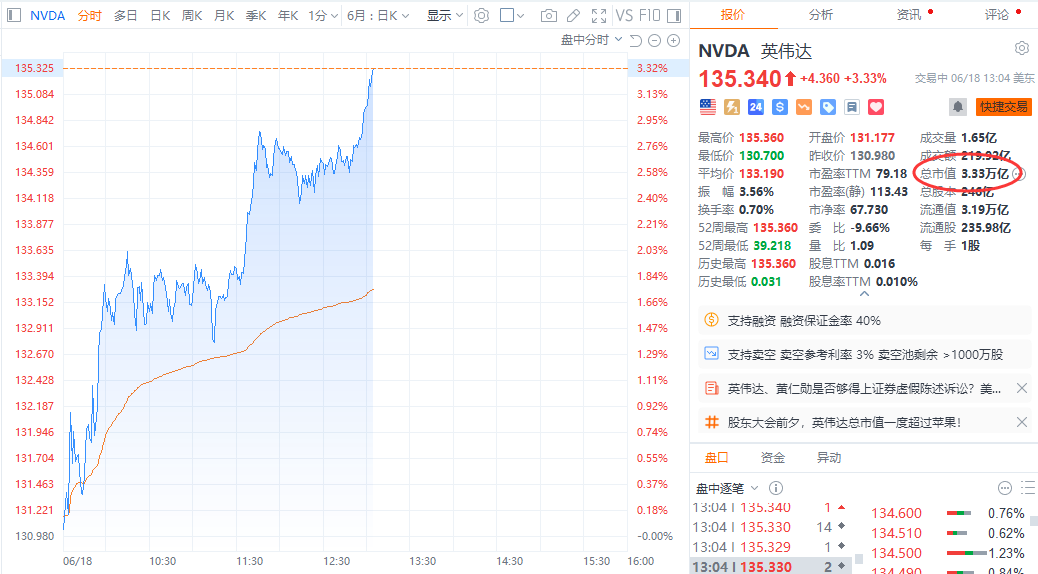
Task: Open the news about 英伟达总市值一度超过苹果
Action: (845, 422)
